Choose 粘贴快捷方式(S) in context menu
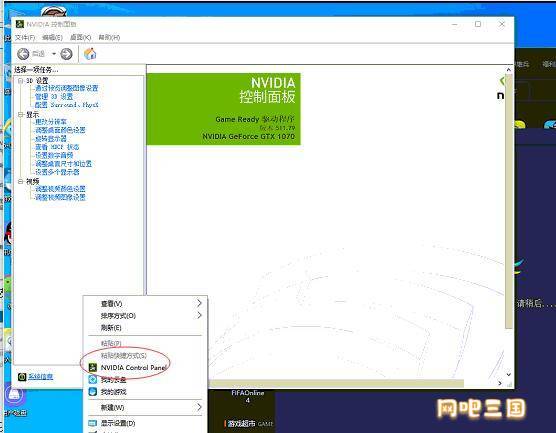The width and height of the screenshot is (556, 433). point(145,355)
